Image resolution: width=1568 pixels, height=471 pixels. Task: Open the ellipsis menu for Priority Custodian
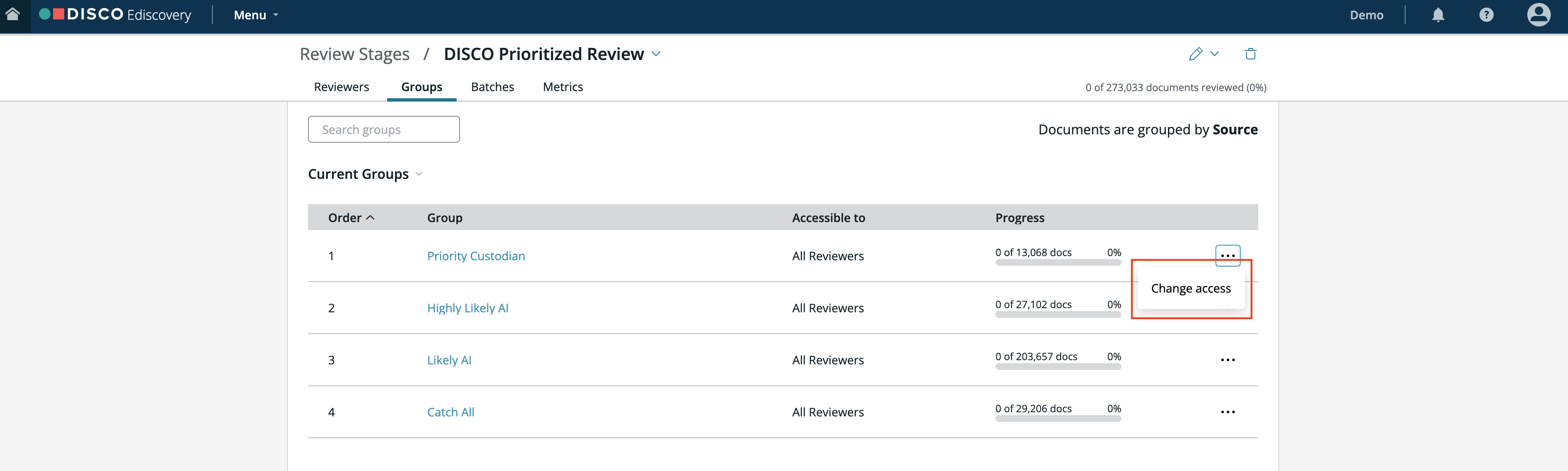[x=1228, y=256]
